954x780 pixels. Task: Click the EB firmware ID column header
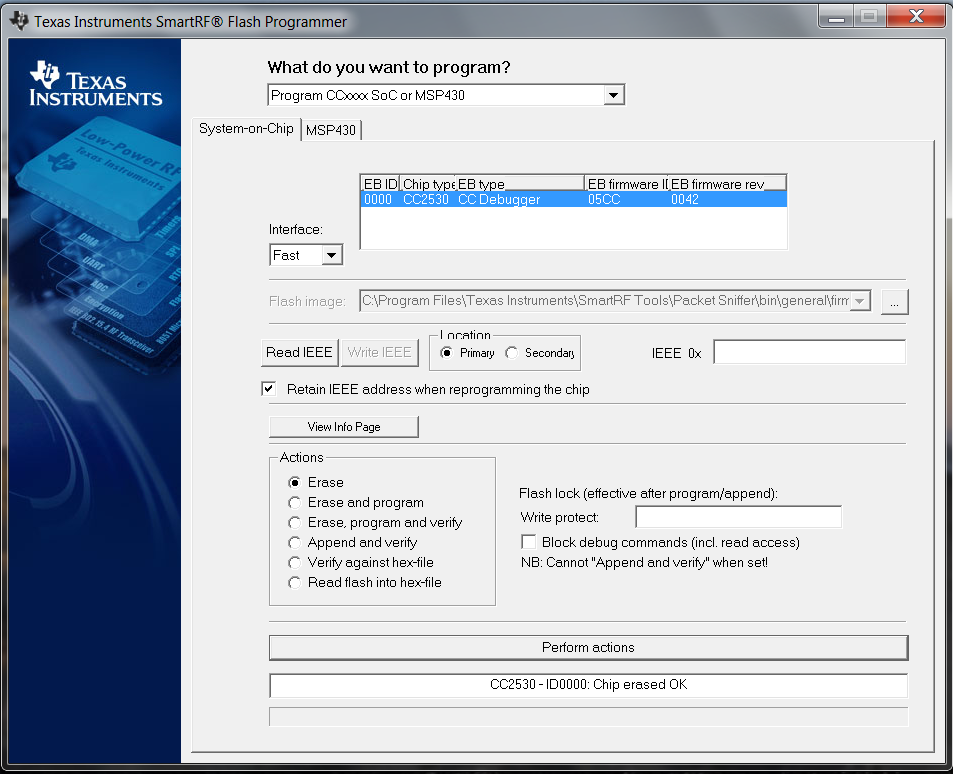(627, 184)
